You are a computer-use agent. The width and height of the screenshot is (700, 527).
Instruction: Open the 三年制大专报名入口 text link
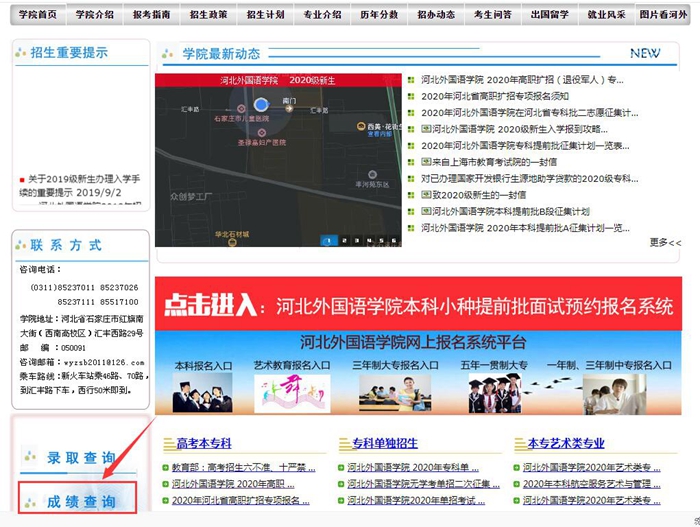pos(395,365)
